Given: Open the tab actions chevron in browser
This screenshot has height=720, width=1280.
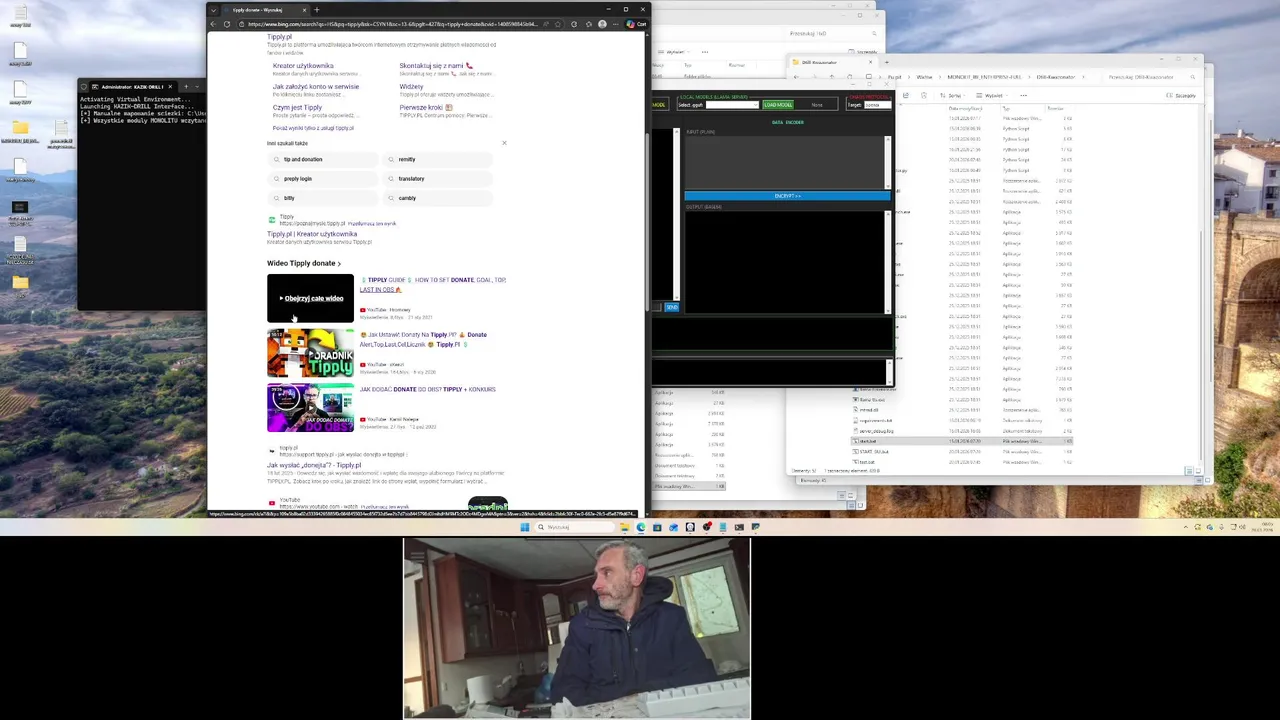Looking at the screenshot, I should point(213,10).
